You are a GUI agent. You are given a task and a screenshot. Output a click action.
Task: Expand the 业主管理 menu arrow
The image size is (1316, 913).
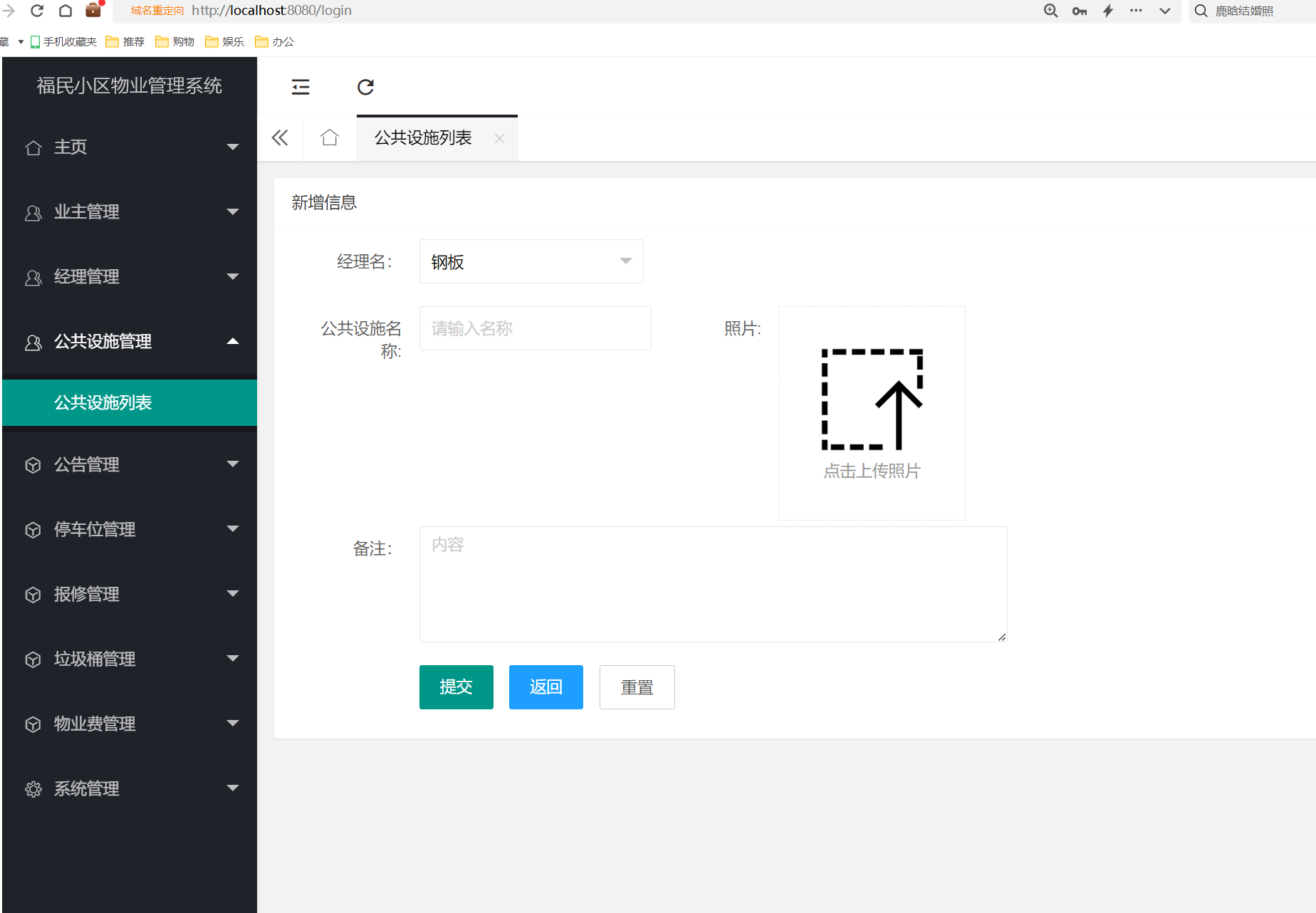[x=232, y=212]
